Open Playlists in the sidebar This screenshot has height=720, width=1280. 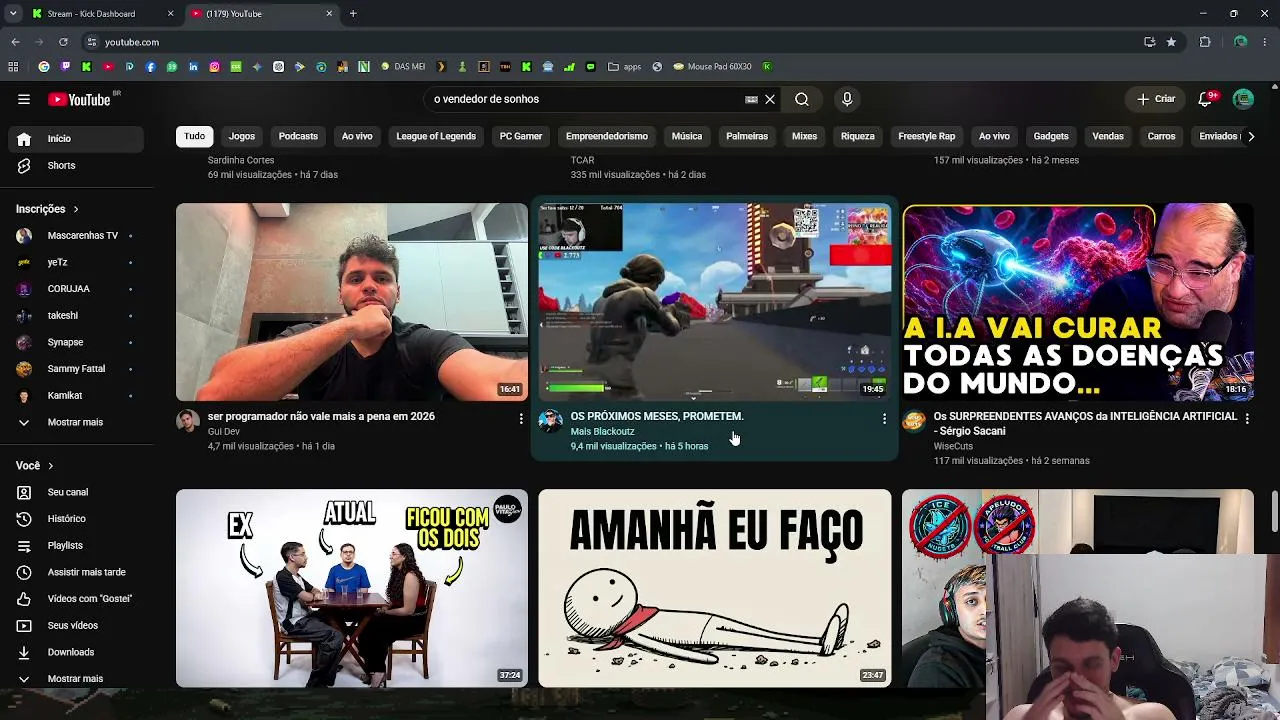(x=76, y=545)
